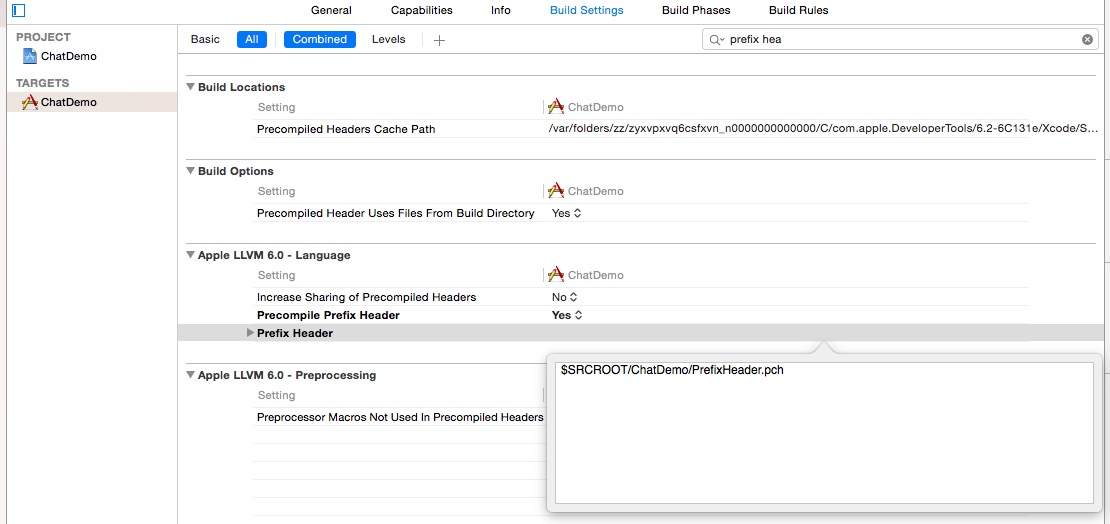The height and width of the screenshot is (524, 1110).
Task: Switch to Levels view mode
Action: click(x=389, y=40)
